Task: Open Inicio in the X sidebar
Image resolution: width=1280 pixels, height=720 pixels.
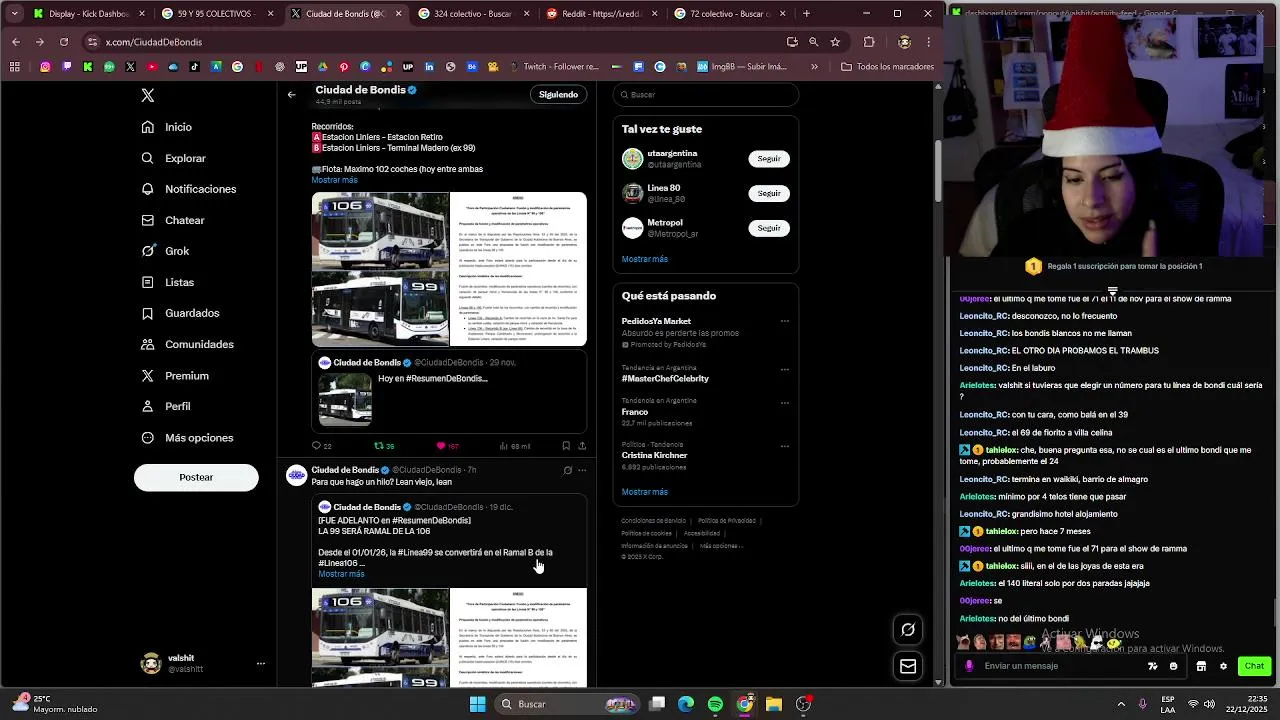Action: pyautogui.click(x=167, y=127)
